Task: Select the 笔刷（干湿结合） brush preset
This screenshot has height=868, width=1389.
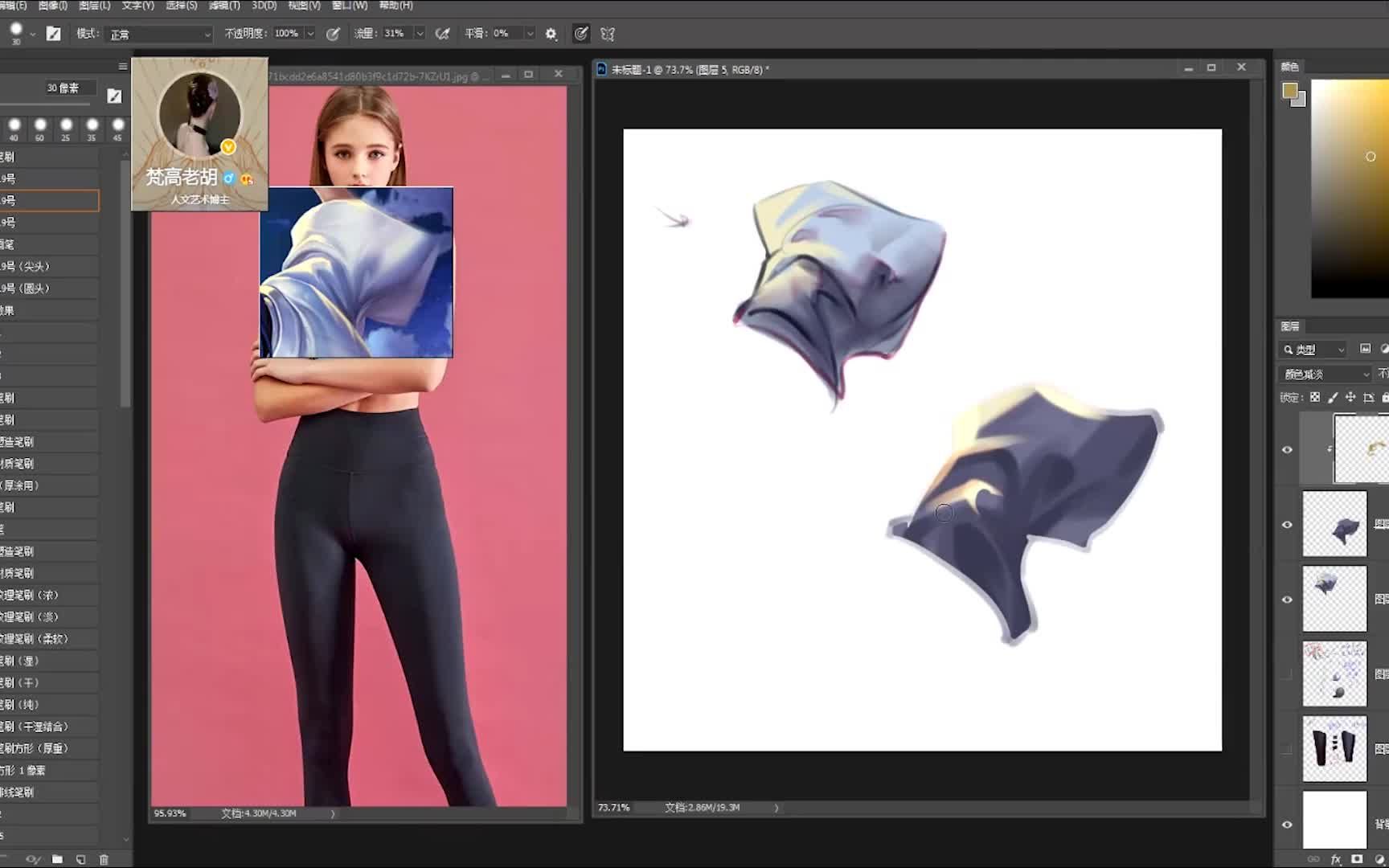Action: coord(49,727)
